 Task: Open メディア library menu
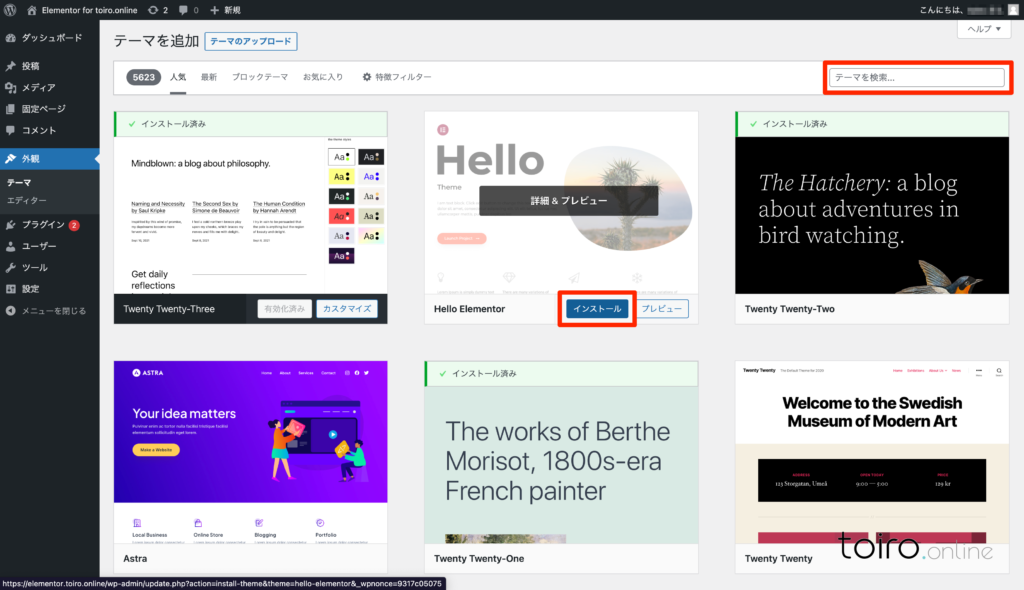coord(38,88)
